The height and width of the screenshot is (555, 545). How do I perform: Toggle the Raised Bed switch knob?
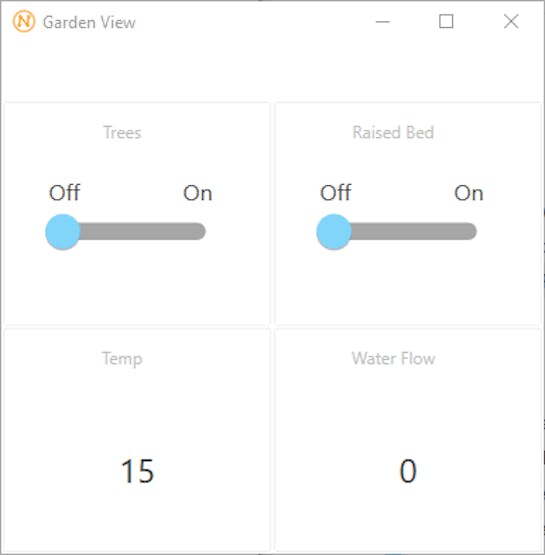click(x=334, y=232)
